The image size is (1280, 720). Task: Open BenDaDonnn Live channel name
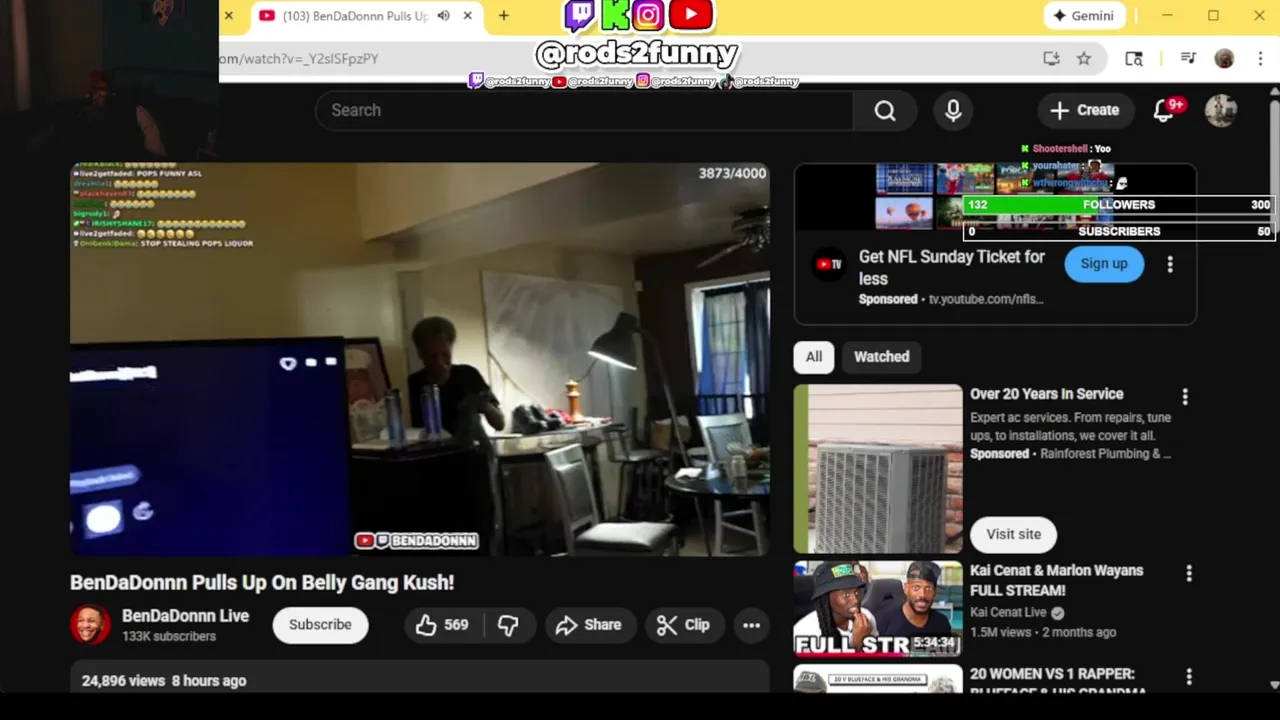[x=185, y=616]
